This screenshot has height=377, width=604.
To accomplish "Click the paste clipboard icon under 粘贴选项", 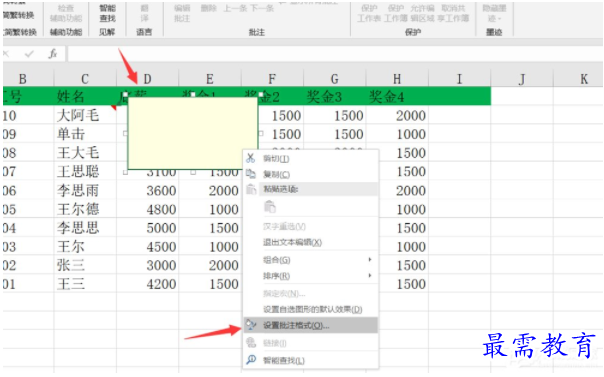I will click(270, 207).
